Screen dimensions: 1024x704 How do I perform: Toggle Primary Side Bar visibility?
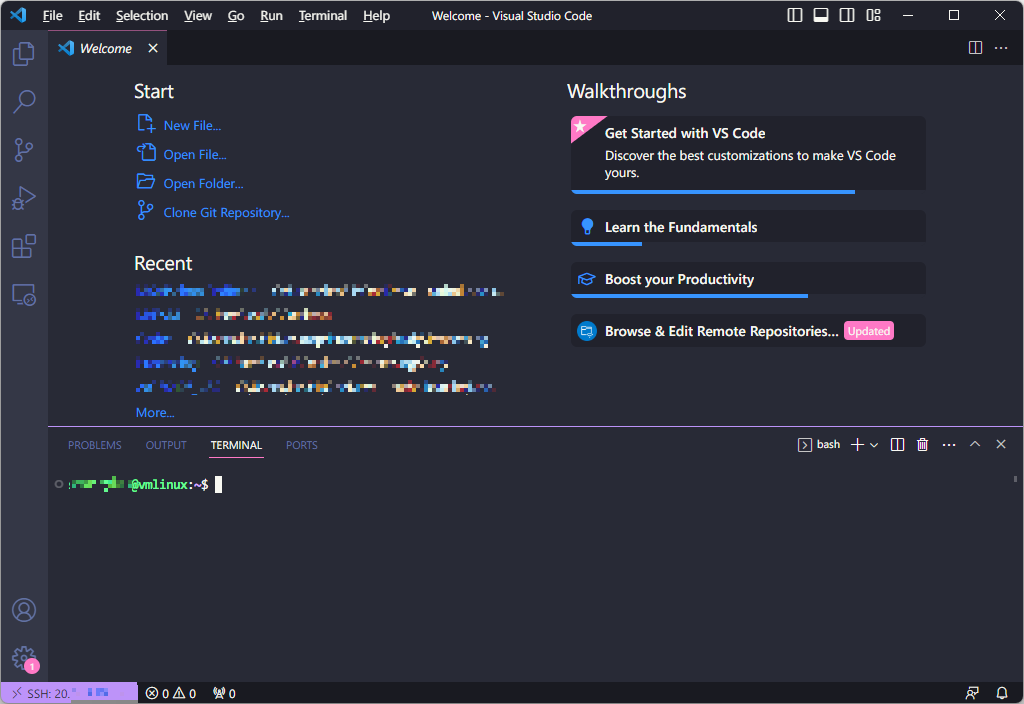click(x=795, y=15)
